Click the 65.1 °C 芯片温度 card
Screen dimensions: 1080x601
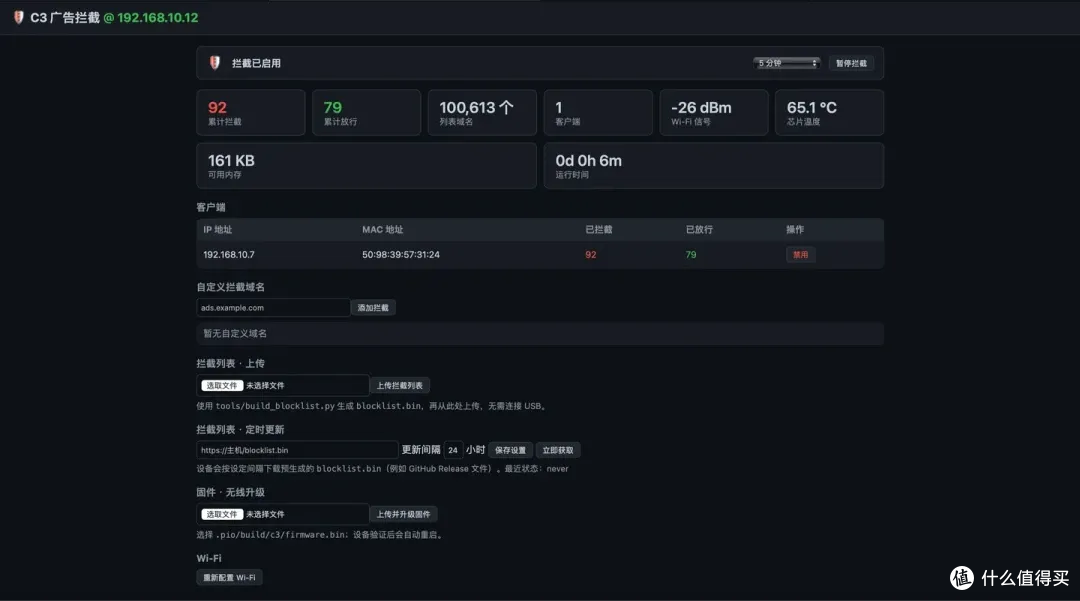829,112
